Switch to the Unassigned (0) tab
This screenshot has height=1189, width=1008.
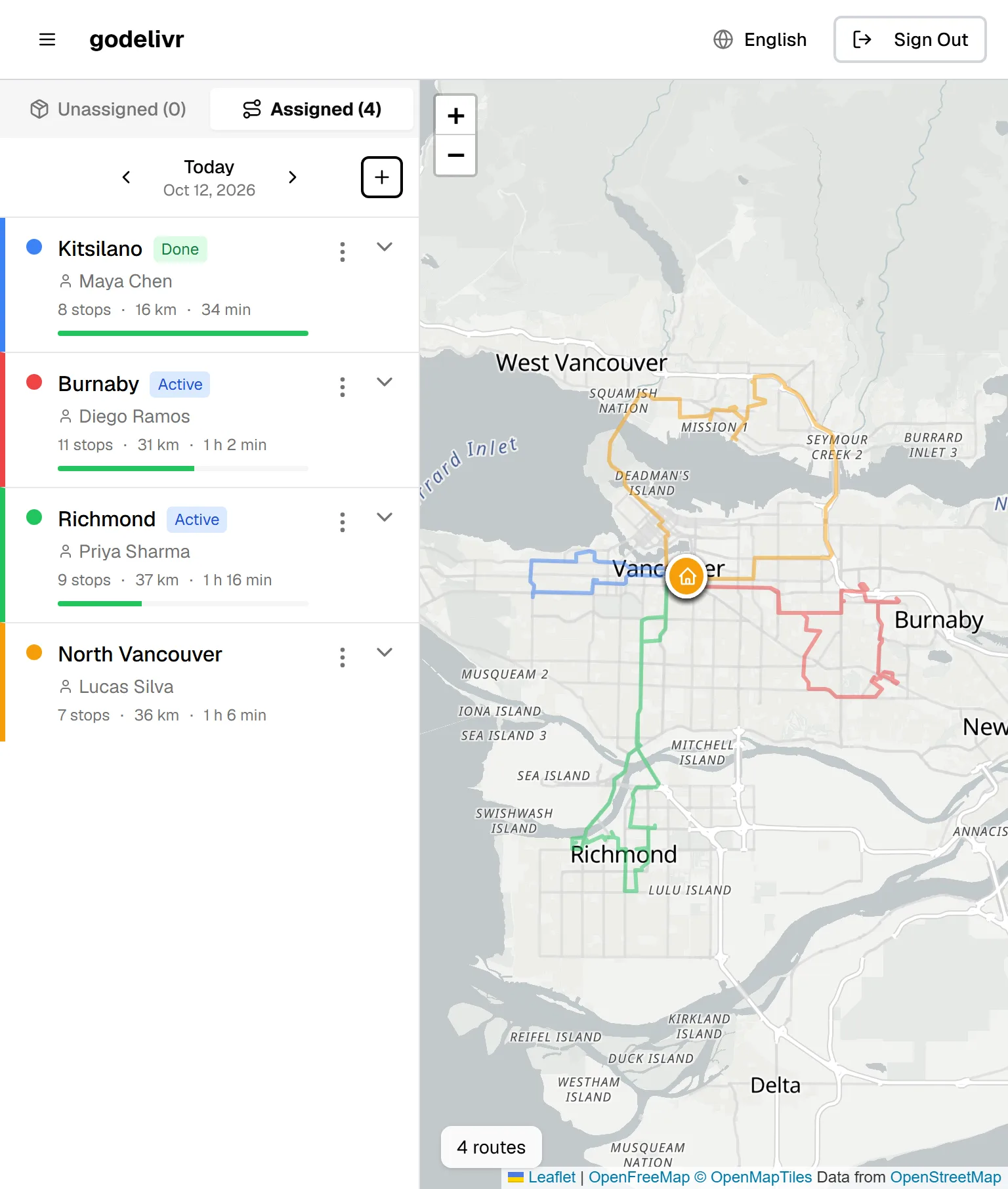[x=108, y=109]
